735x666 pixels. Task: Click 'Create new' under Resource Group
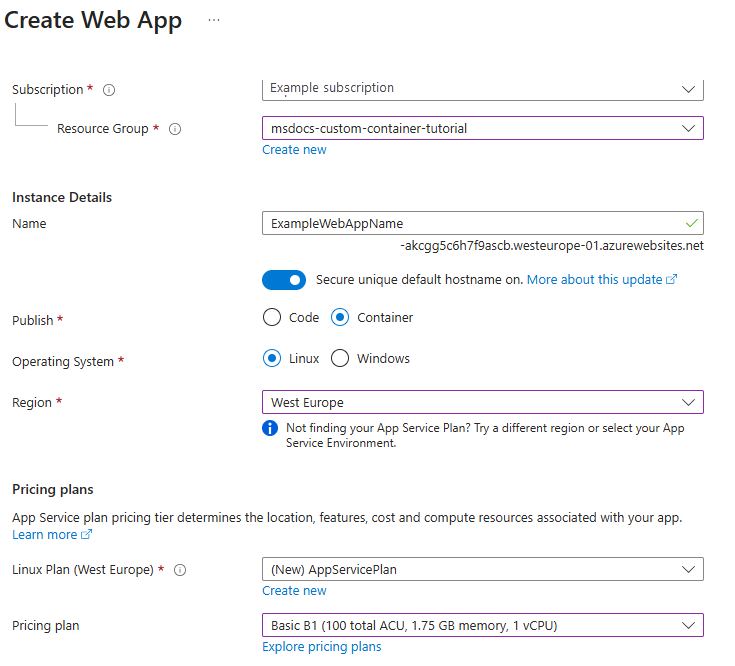click(294, 150)
